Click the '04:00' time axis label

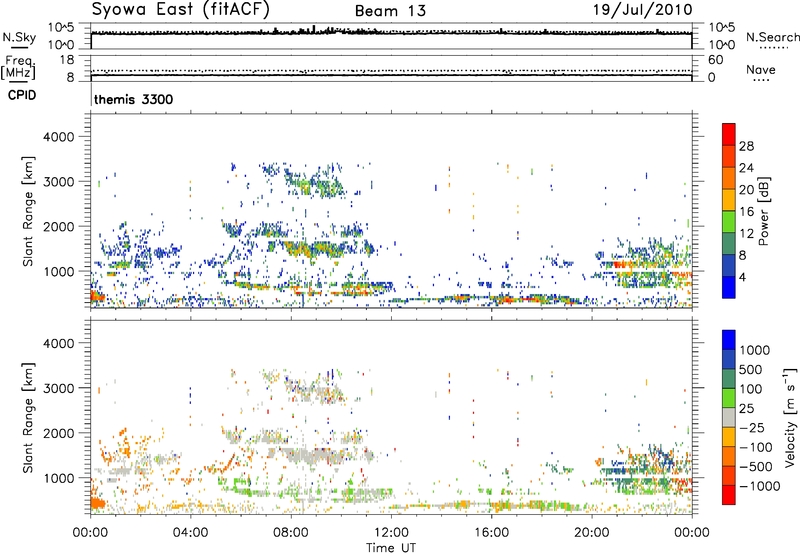point(190,533)
